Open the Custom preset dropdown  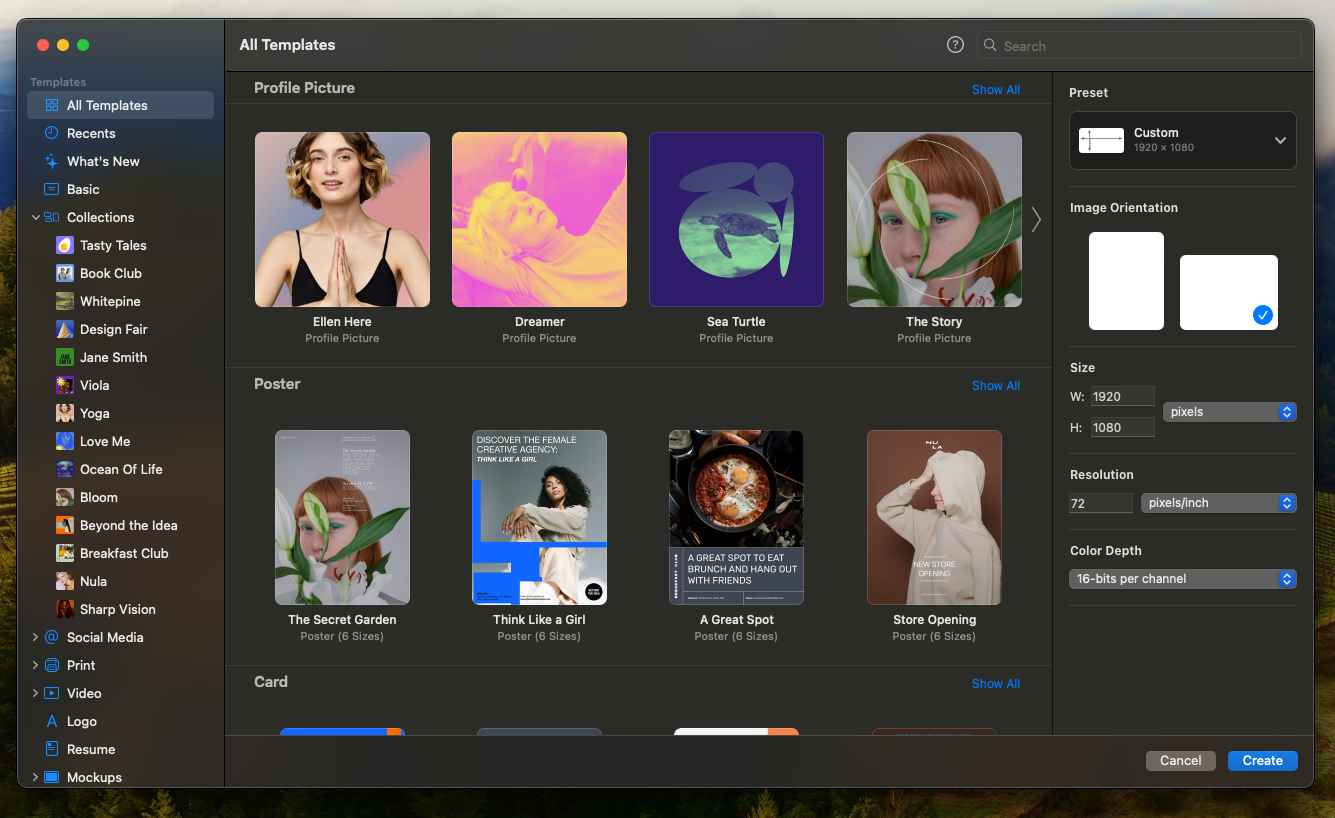(1182, 140)
